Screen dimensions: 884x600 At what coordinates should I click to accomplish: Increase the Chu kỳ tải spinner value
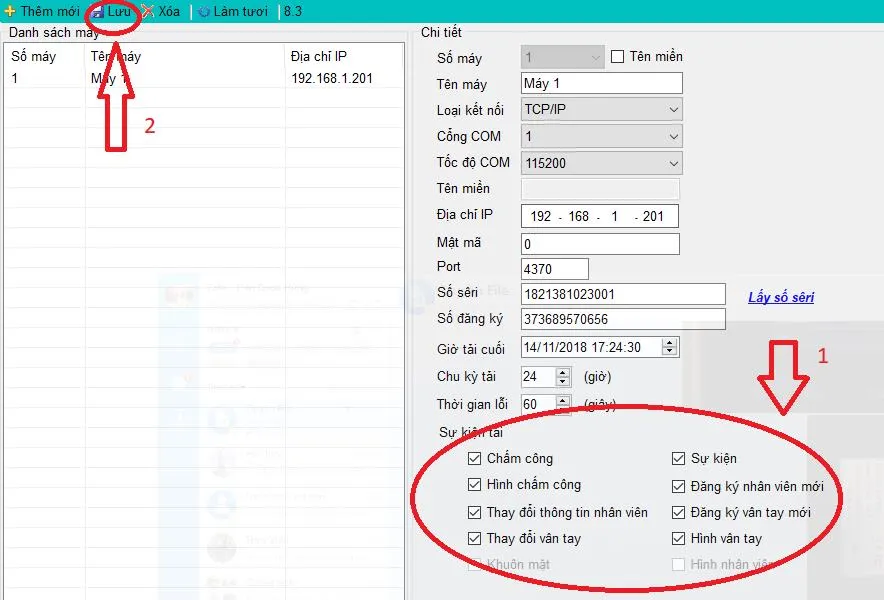click(x=564, y=372)
